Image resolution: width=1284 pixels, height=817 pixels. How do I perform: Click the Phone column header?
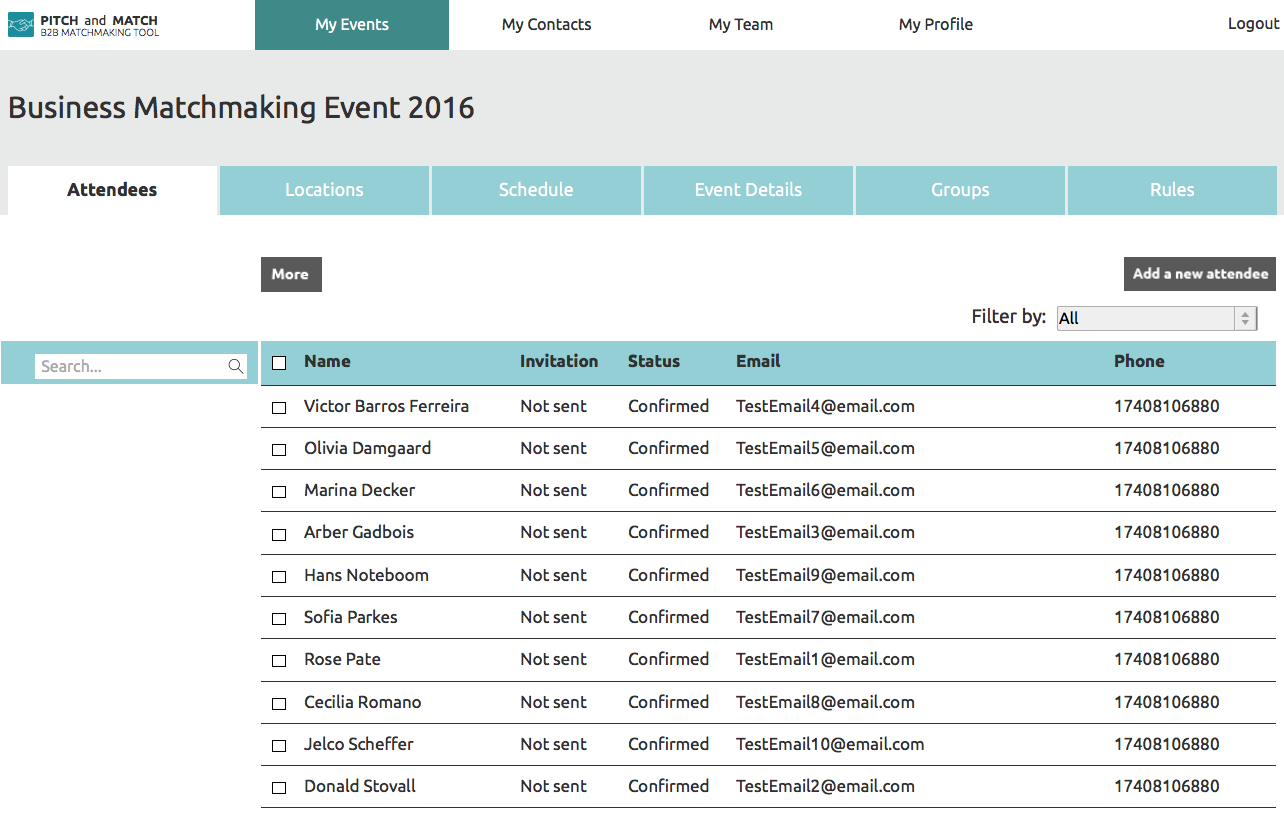tap(1139, 361)
